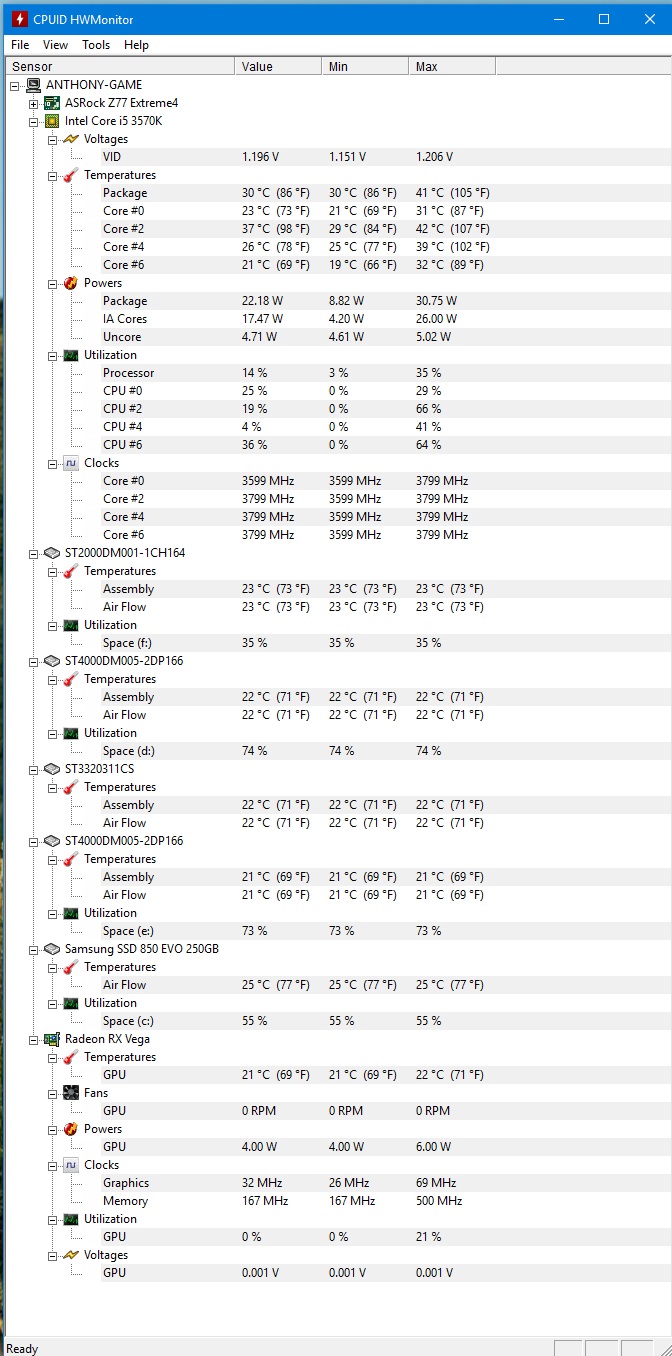This screenshot has width=672, height=1356.
Task: Click the ST2000DM001-1CH164 hard drive icon
Action: (52, 553)
